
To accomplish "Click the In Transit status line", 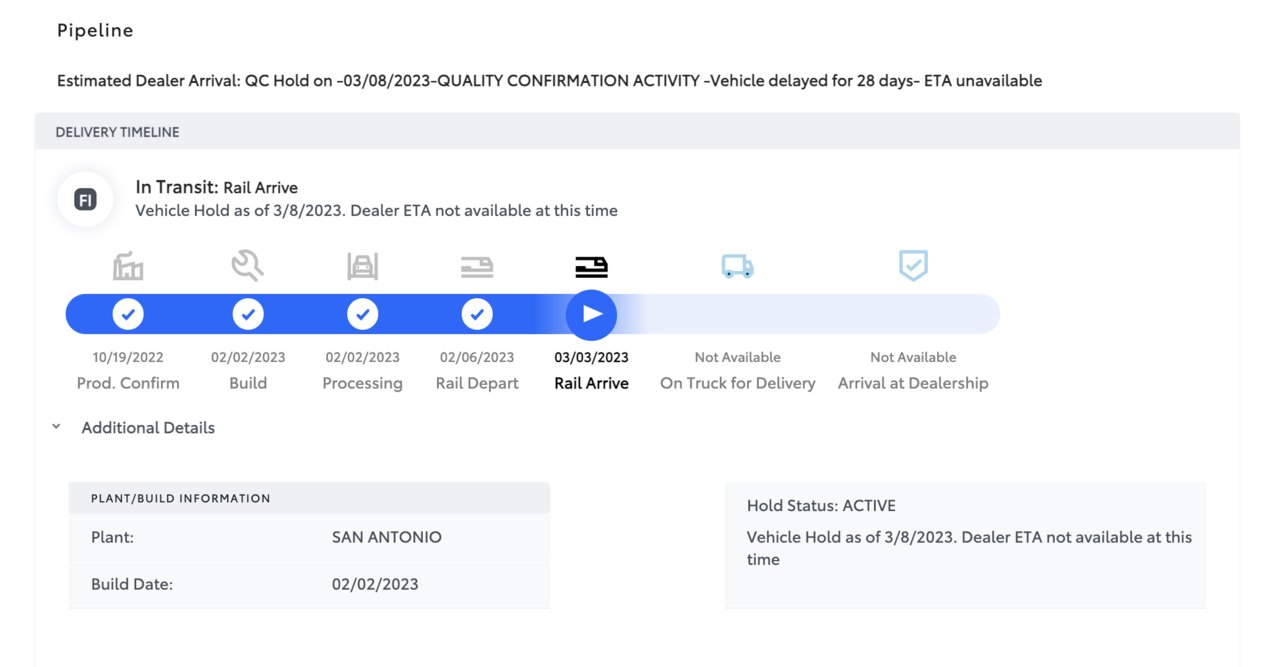I will [216, 187].
